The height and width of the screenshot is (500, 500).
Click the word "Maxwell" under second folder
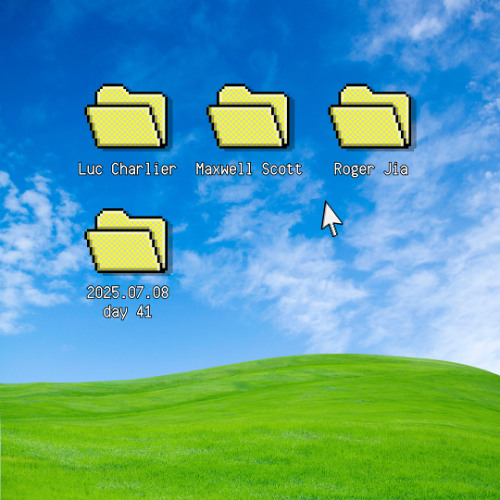point(224,169)
